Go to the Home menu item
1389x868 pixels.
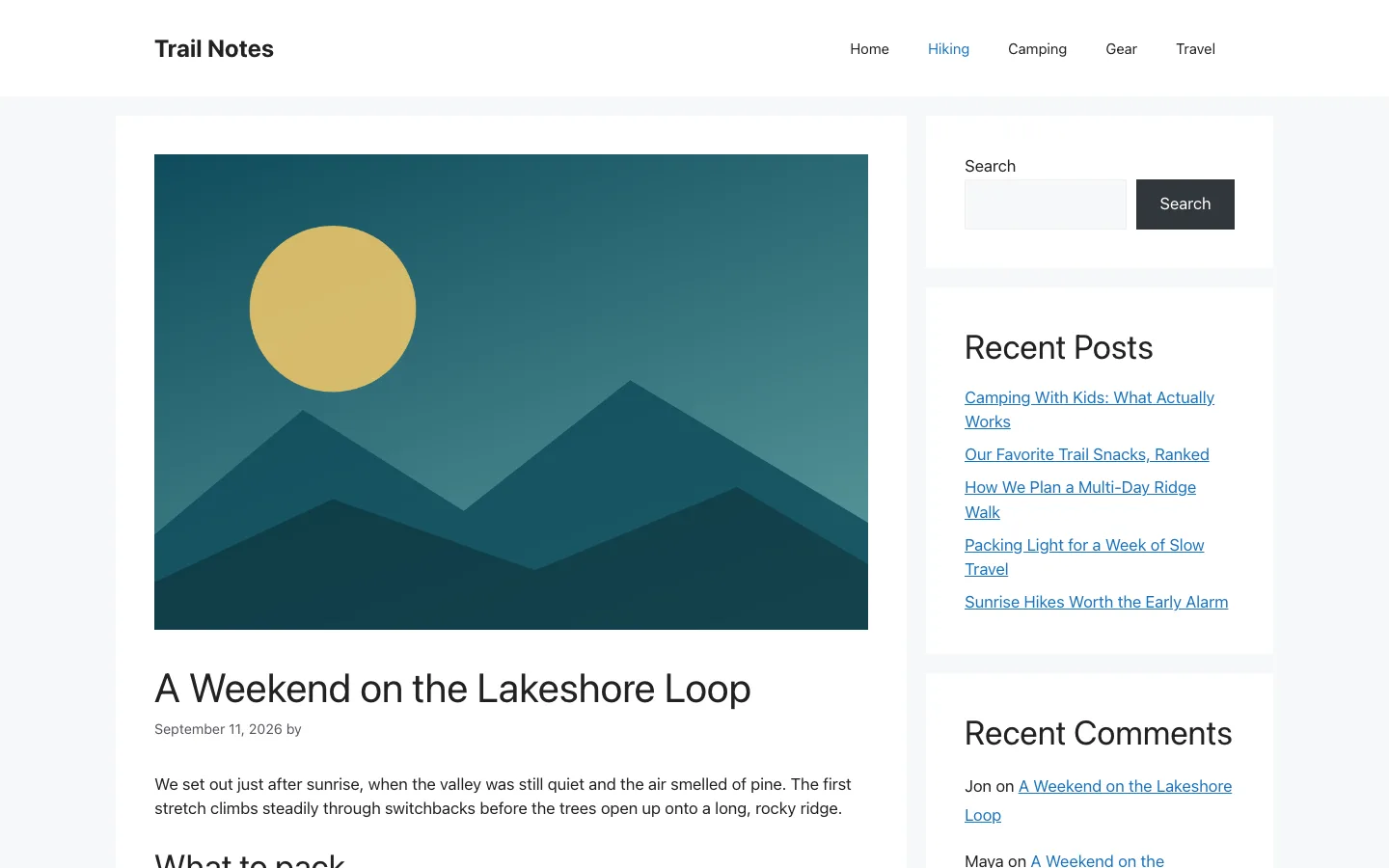(869, 49)
